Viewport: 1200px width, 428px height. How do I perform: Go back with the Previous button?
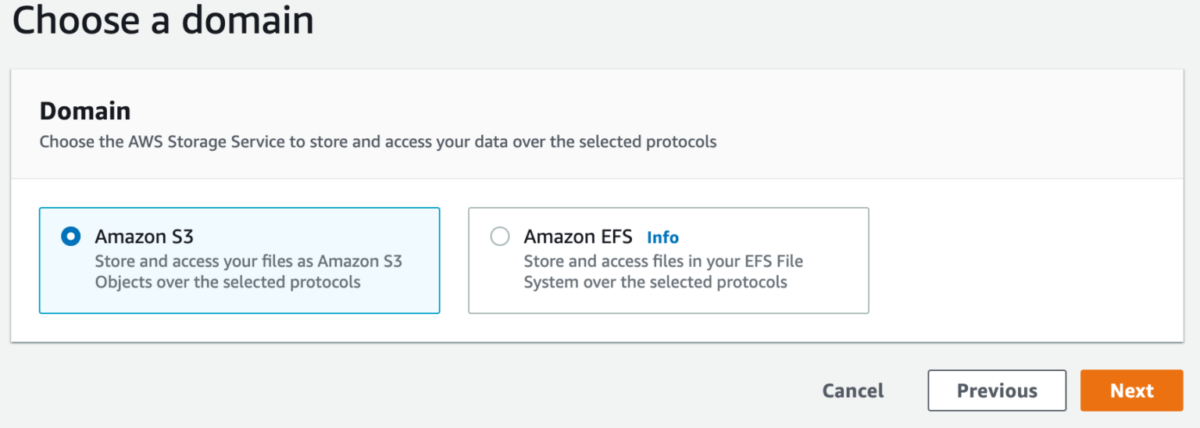(x=996, y=391)
